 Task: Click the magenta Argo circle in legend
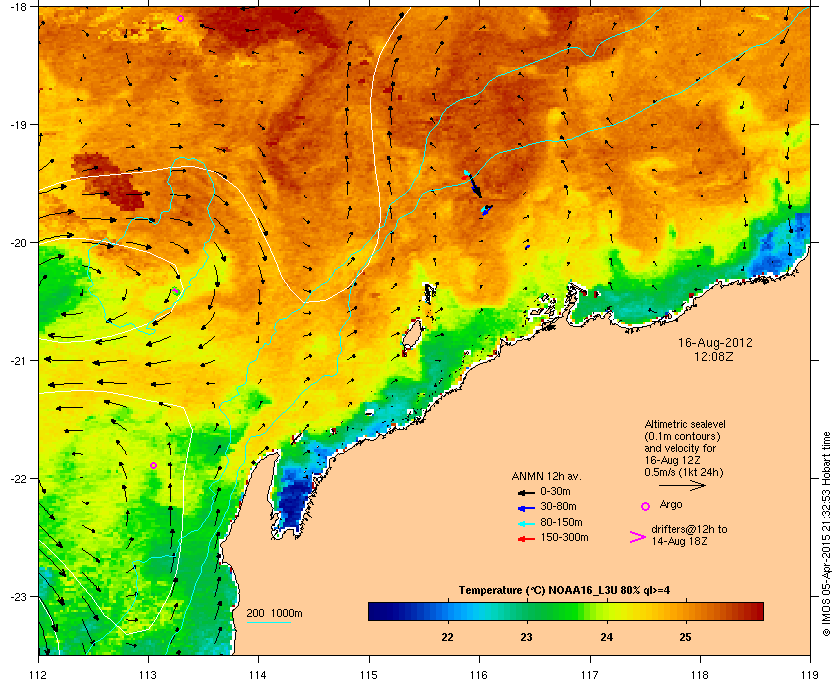coord(646,506)
